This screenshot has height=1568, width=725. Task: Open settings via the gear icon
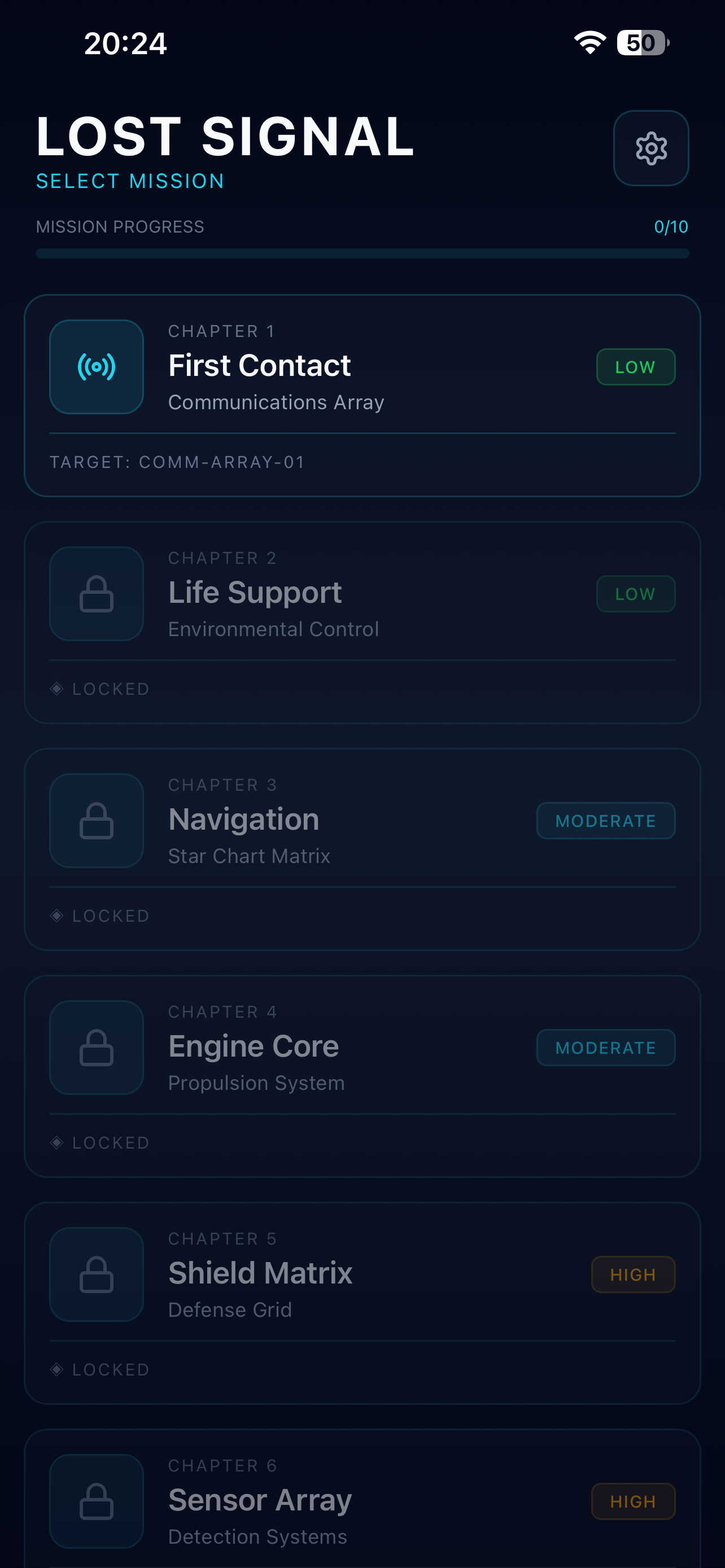point(650,148)
